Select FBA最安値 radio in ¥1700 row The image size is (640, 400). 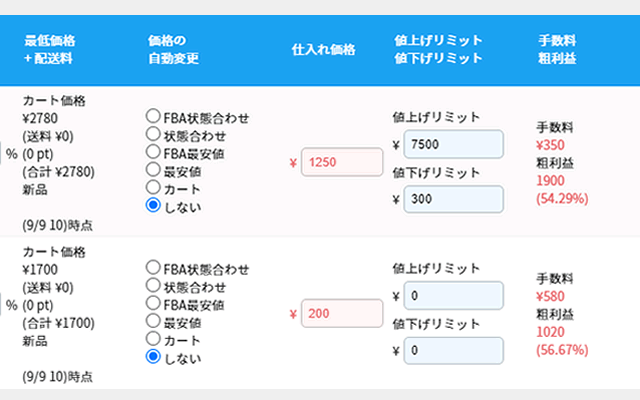point(153,302)
